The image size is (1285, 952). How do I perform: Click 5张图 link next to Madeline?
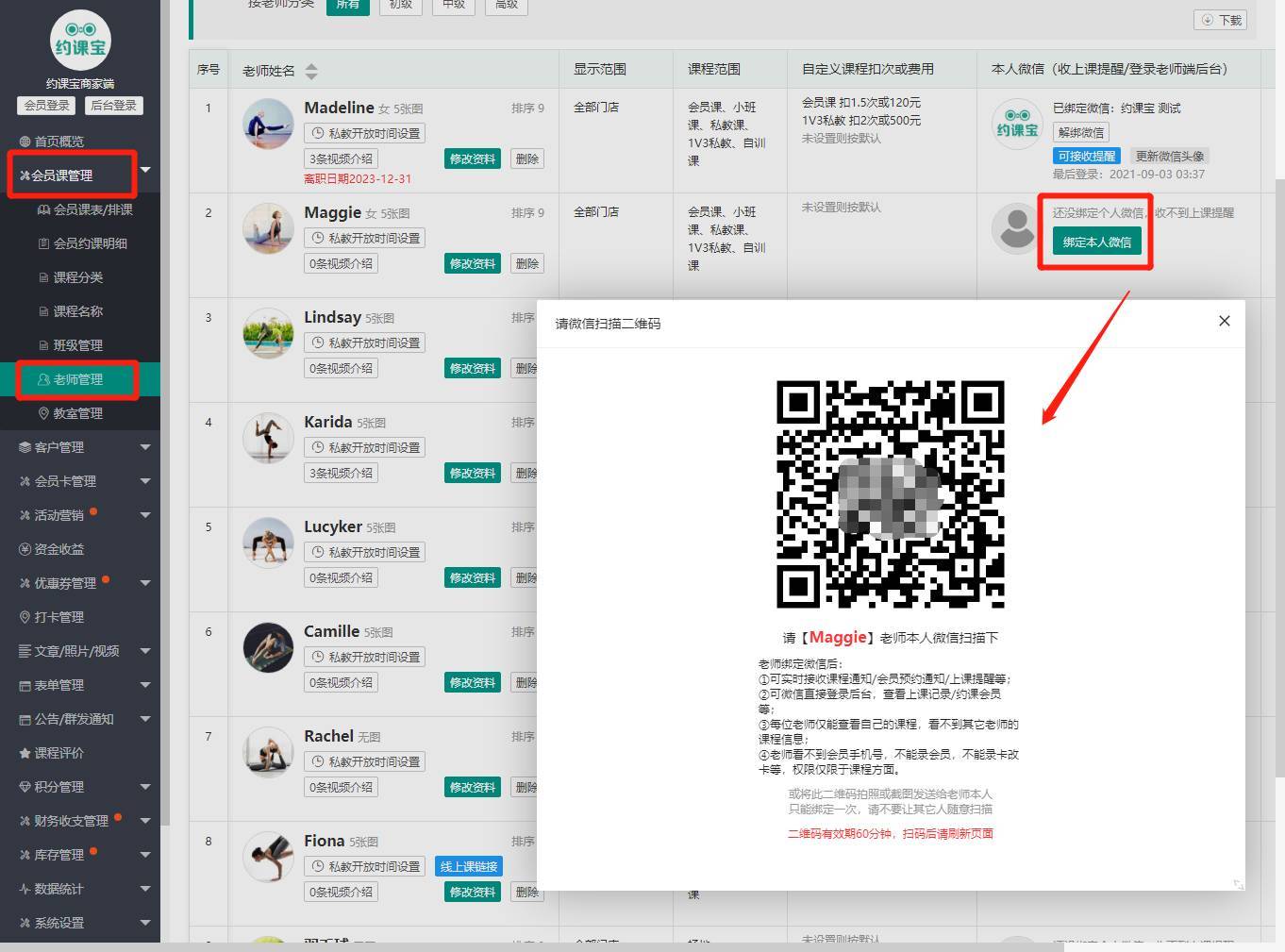[x=408, y=109]
